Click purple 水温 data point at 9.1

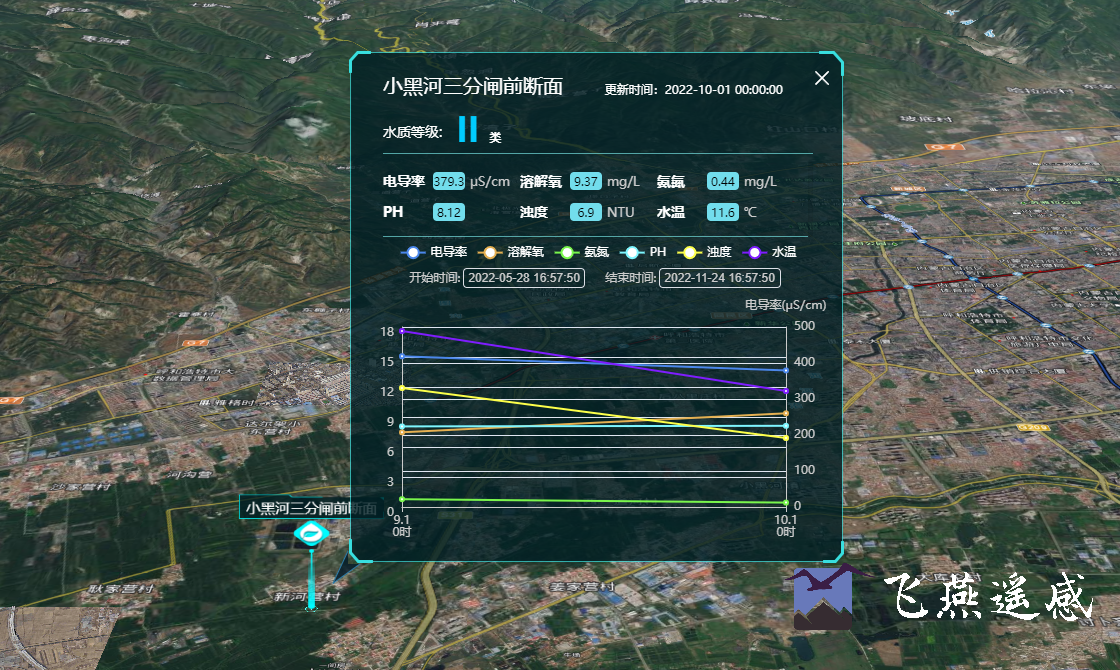click(402, 330)
